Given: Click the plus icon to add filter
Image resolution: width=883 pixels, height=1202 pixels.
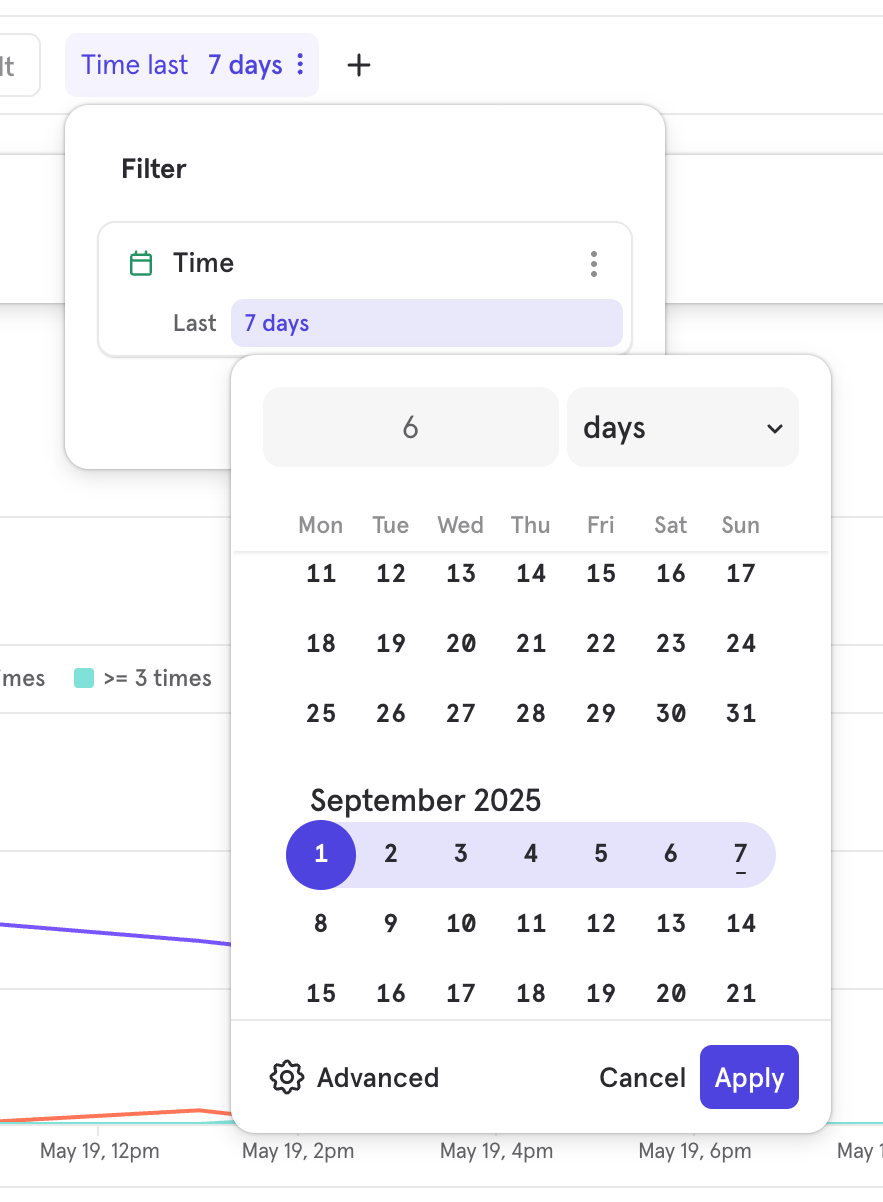Looking at the screenshot, I should (x=358, y=66).
